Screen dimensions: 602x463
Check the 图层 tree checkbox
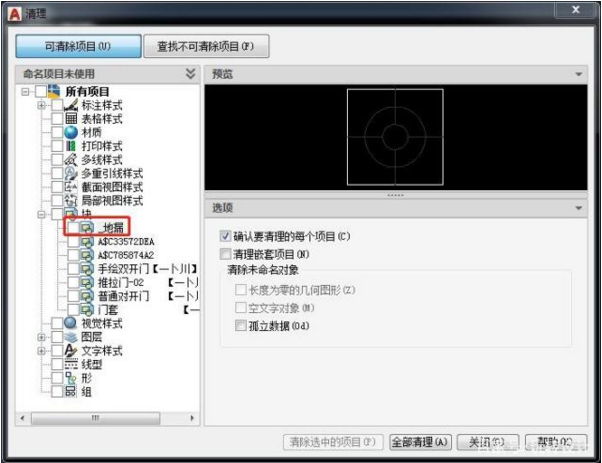click(57, 337)
